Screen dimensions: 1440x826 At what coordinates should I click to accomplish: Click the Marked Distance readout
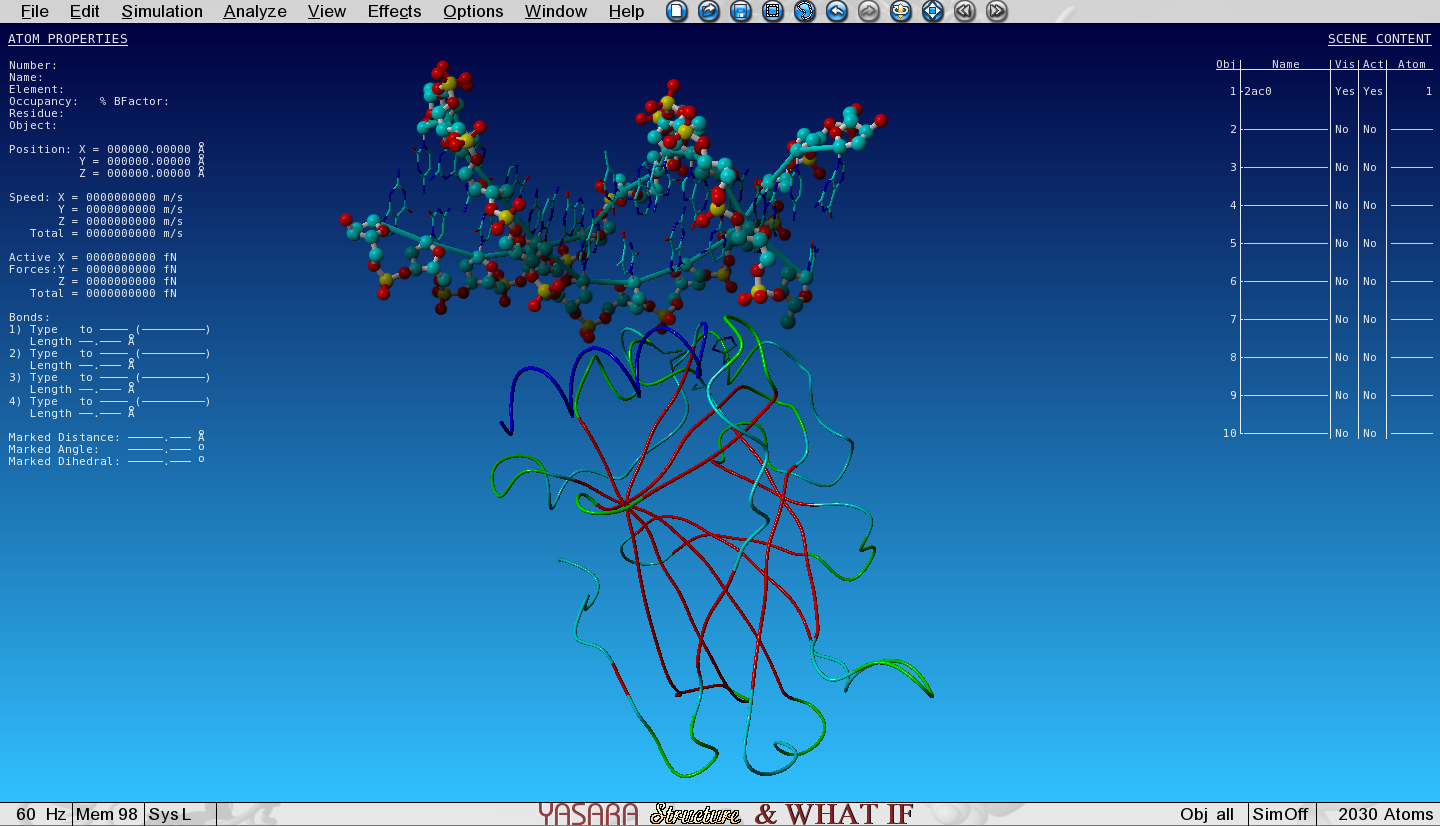pos(107,437)
